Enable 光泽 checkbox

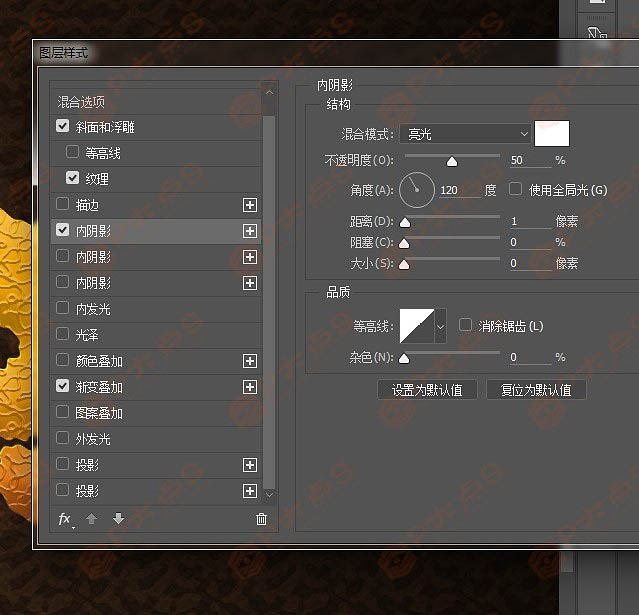(x=62, y=334)
